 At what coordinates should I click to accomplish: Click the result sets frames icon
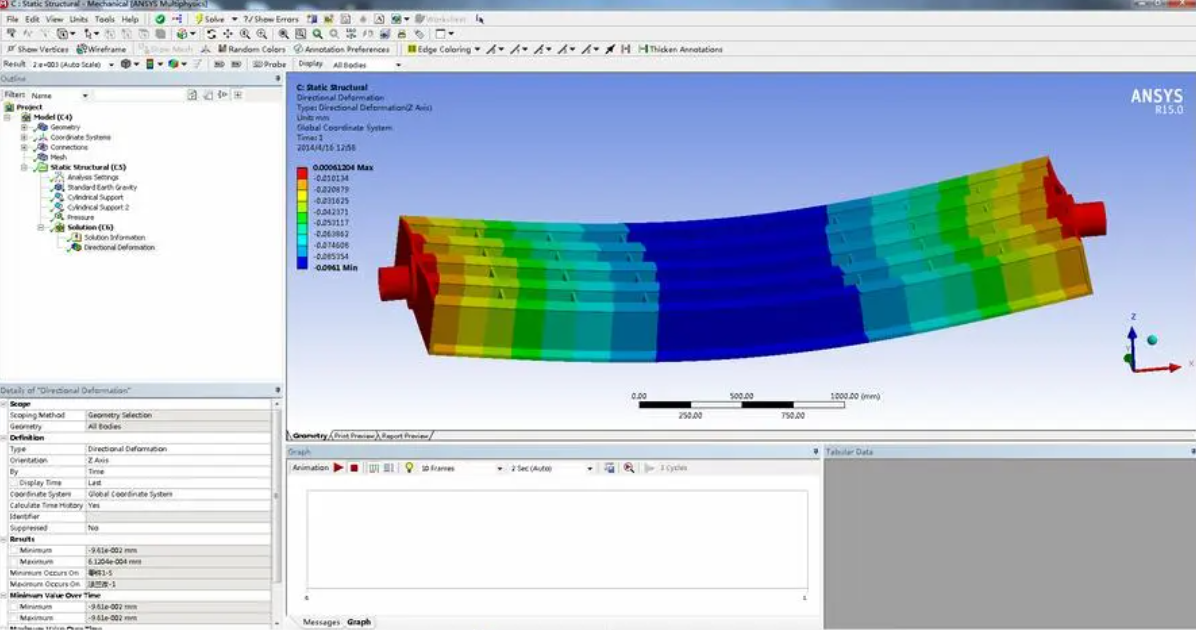pos(389,468)
